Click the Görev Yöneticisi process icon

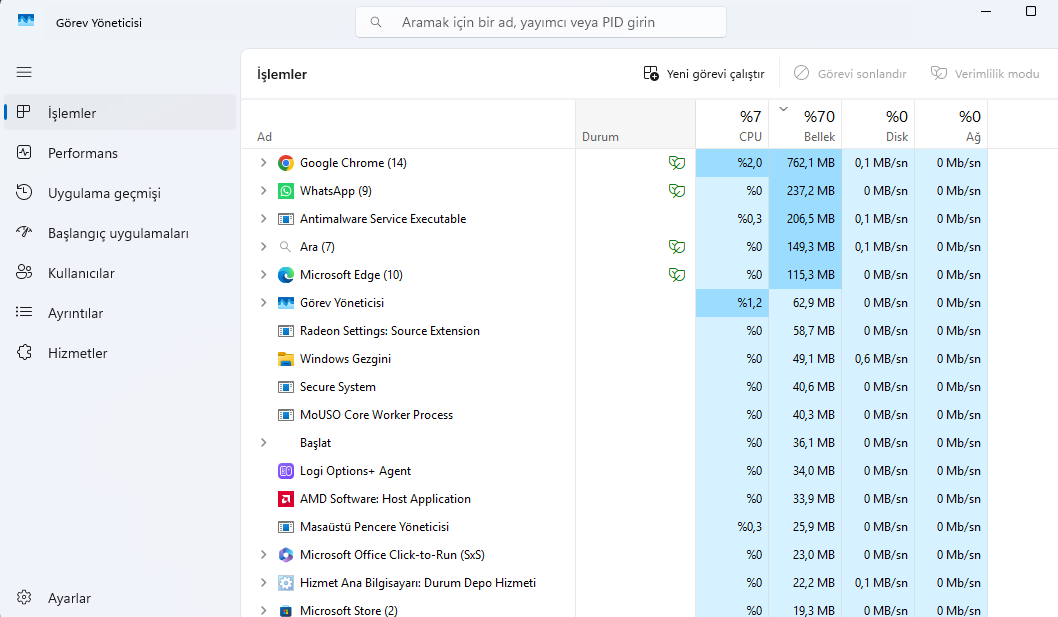pos(286,302)
